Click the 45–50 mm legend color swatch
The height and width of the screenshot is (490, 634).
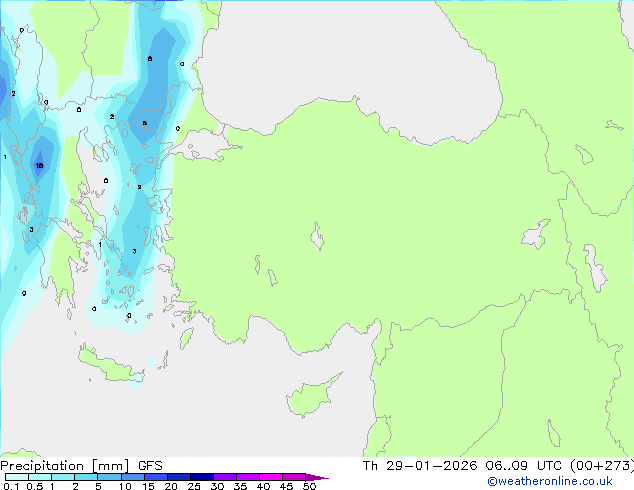pos(294,477)
